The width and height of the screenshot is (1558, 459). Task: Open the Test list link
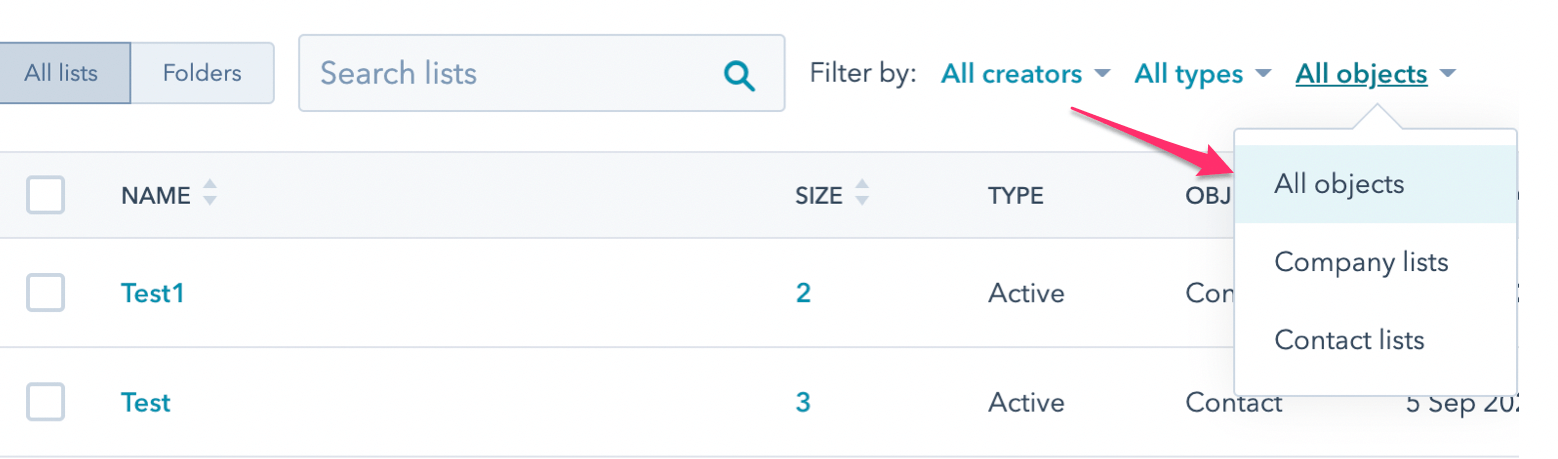pyautogui.click(x=145, y=402)
